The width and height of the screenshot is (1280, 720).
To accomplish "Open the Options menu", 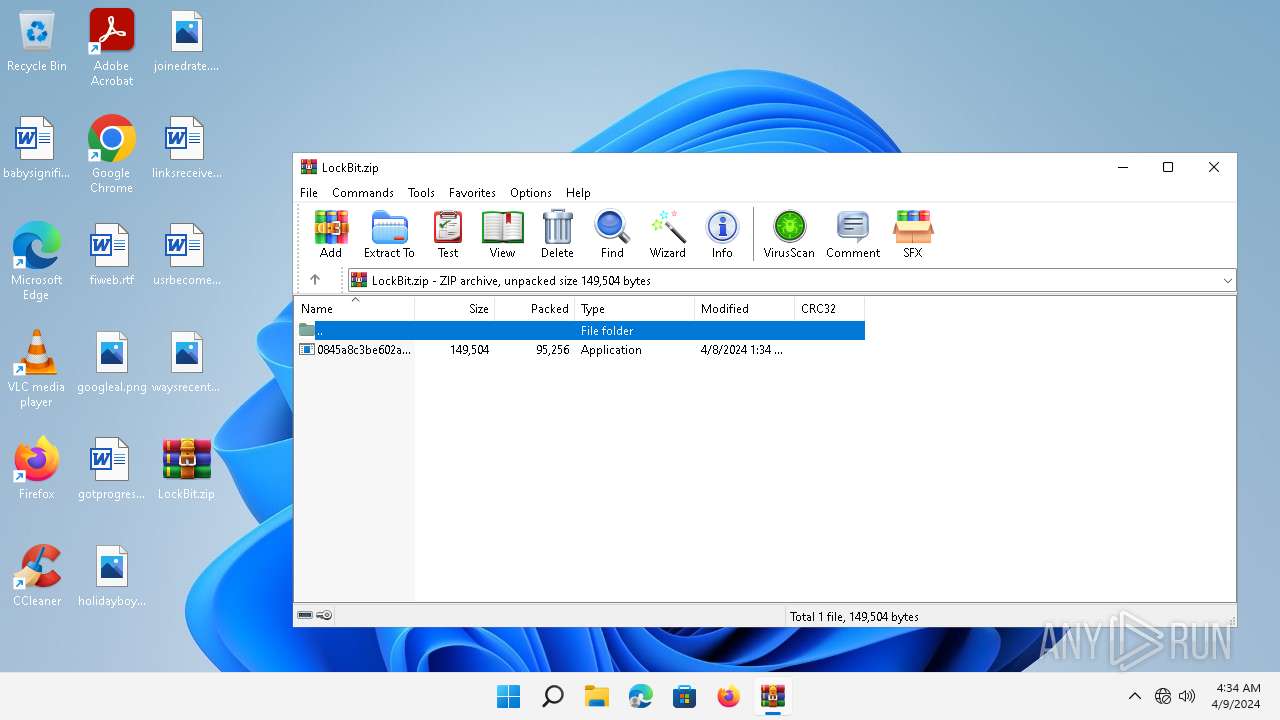I will coord(531,193).
